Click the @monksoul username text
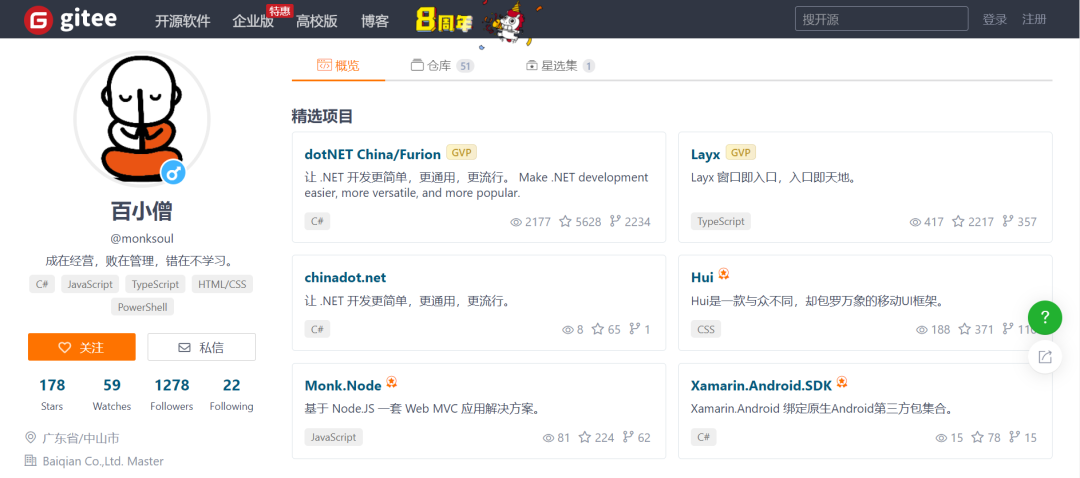 point(142,239)
